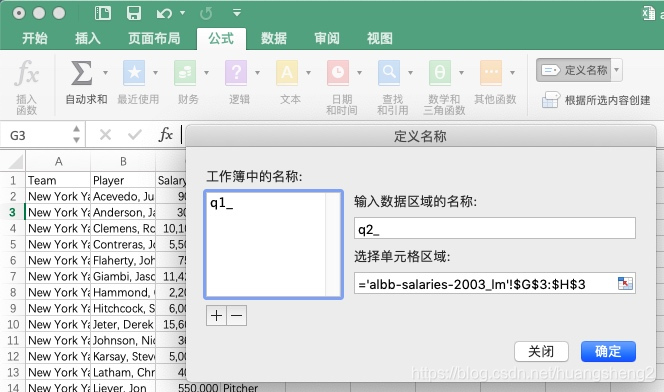The width and height of the screenshot is (664, 392).
Task: Open the Financial functions icon
Action: click(185, 73)
